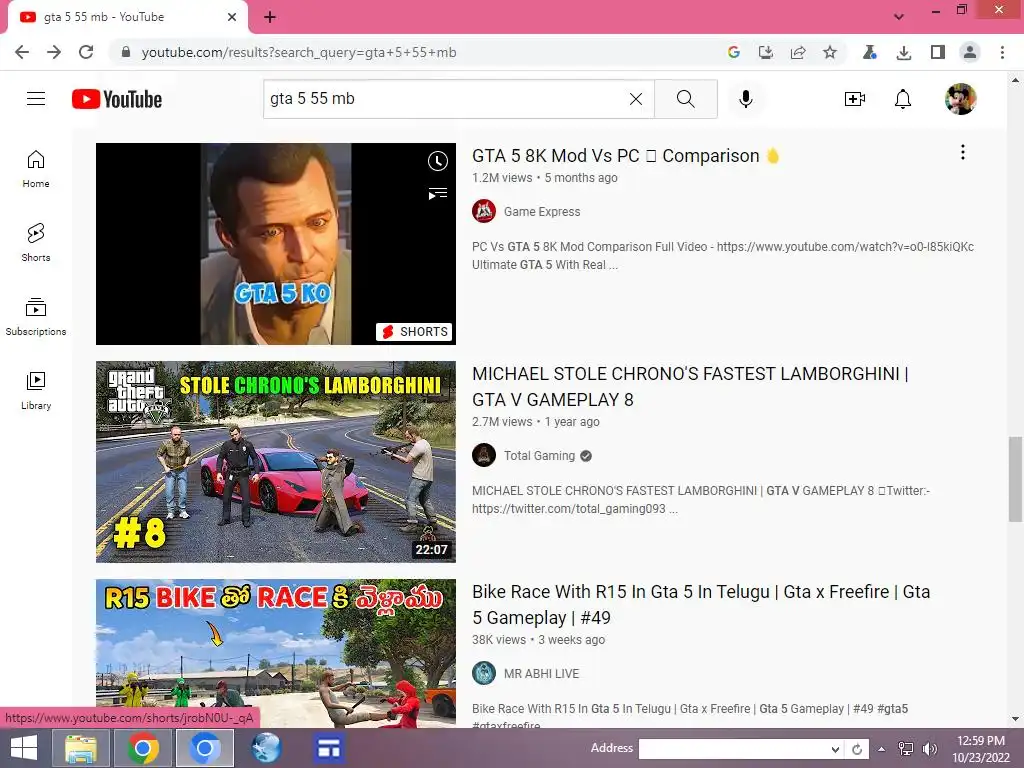This screenshot has width=1024, height=768.
Task: Open File Explorer from the taskbar
Action: (81, 748)
